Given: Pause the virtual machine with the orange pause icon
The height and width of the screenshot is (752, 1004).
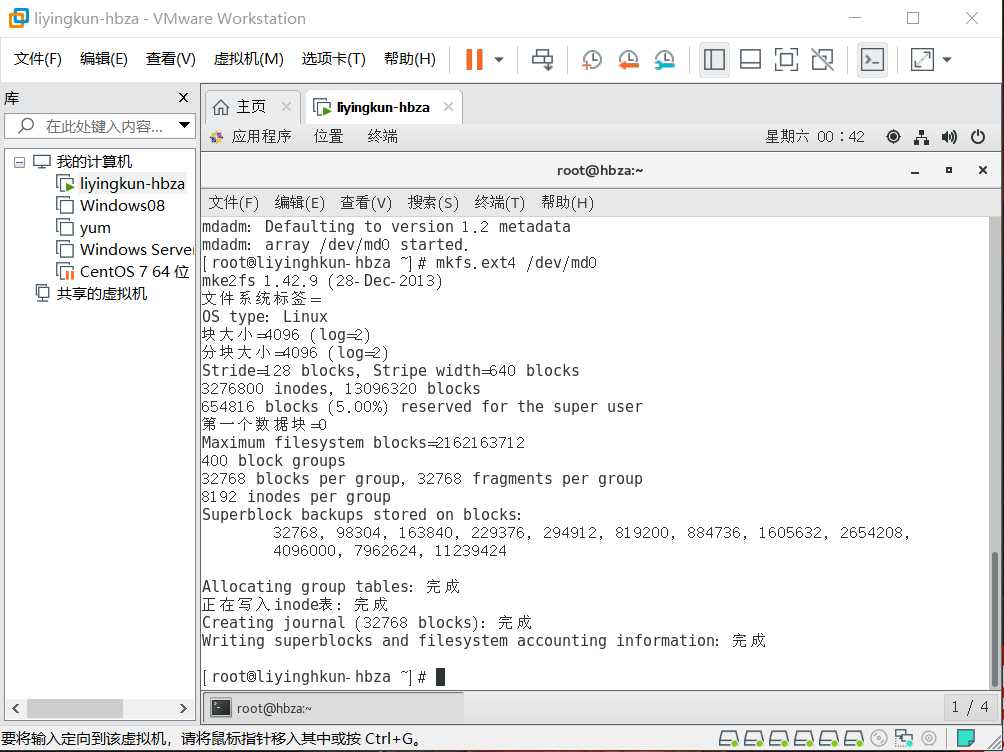Looking at the screenshot, I should [x=474, y=60].
